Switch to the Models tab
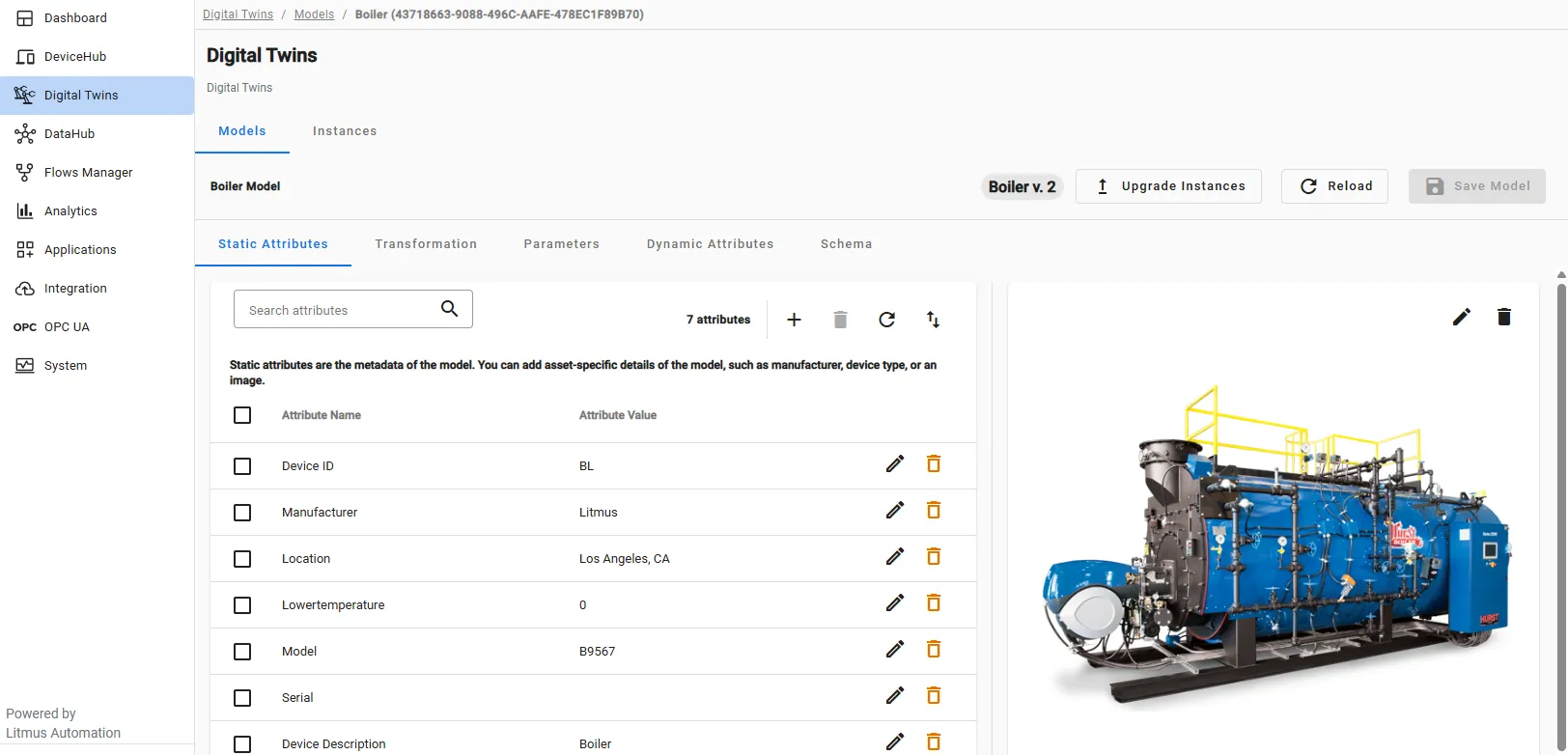Screen dimensions: 1568x755 (242, 131)
